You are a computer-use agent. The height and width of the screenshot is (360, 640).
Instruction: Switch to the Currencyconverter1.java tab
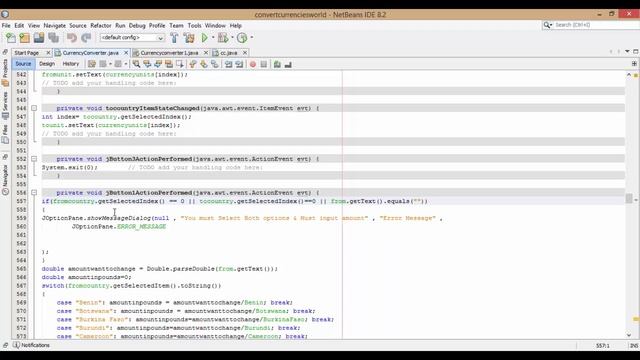169,53
